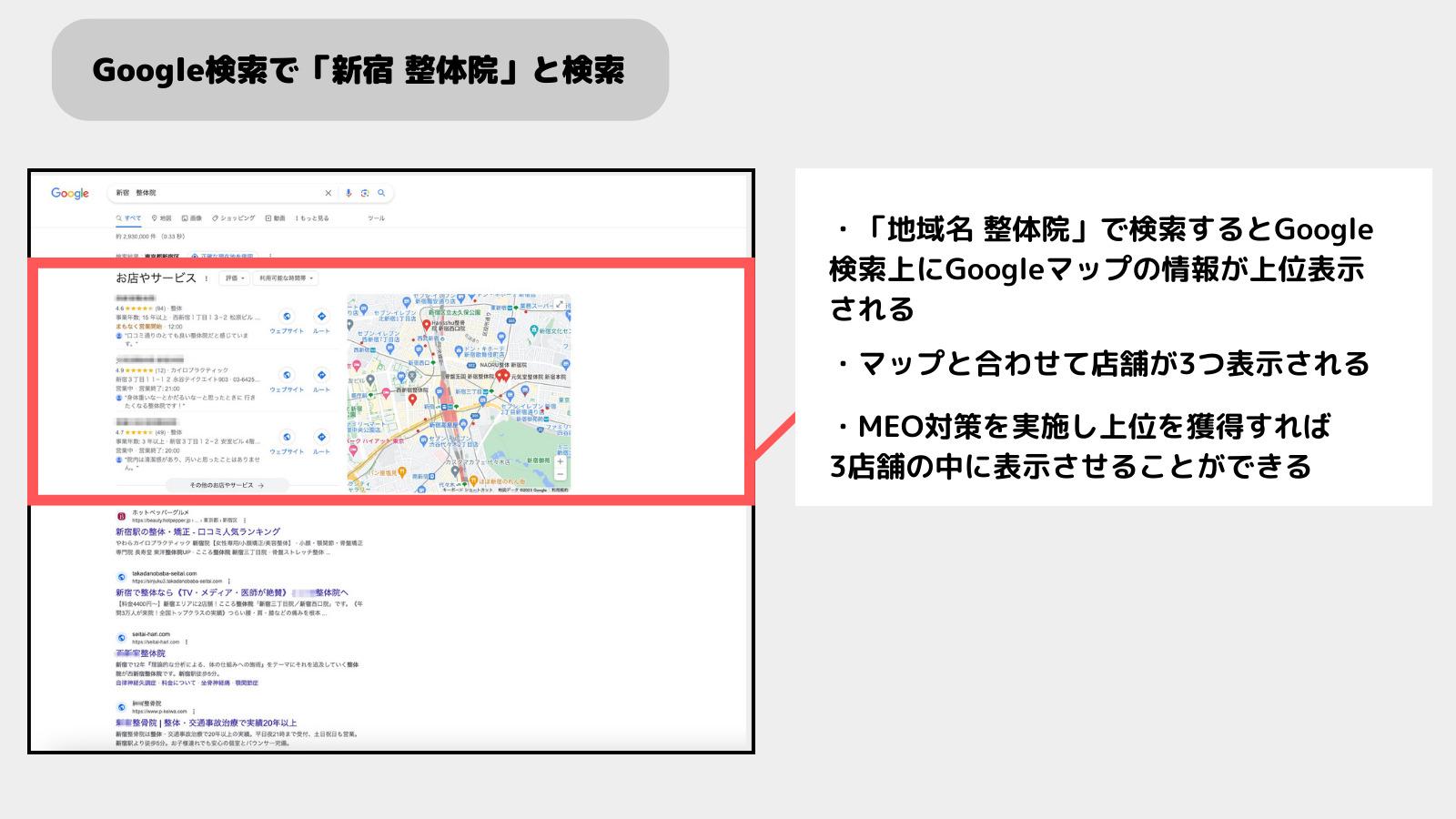Open the 利用可能な時間帯 filter dropdown
The image size is (1456, 819).
[x=284, y=278]
